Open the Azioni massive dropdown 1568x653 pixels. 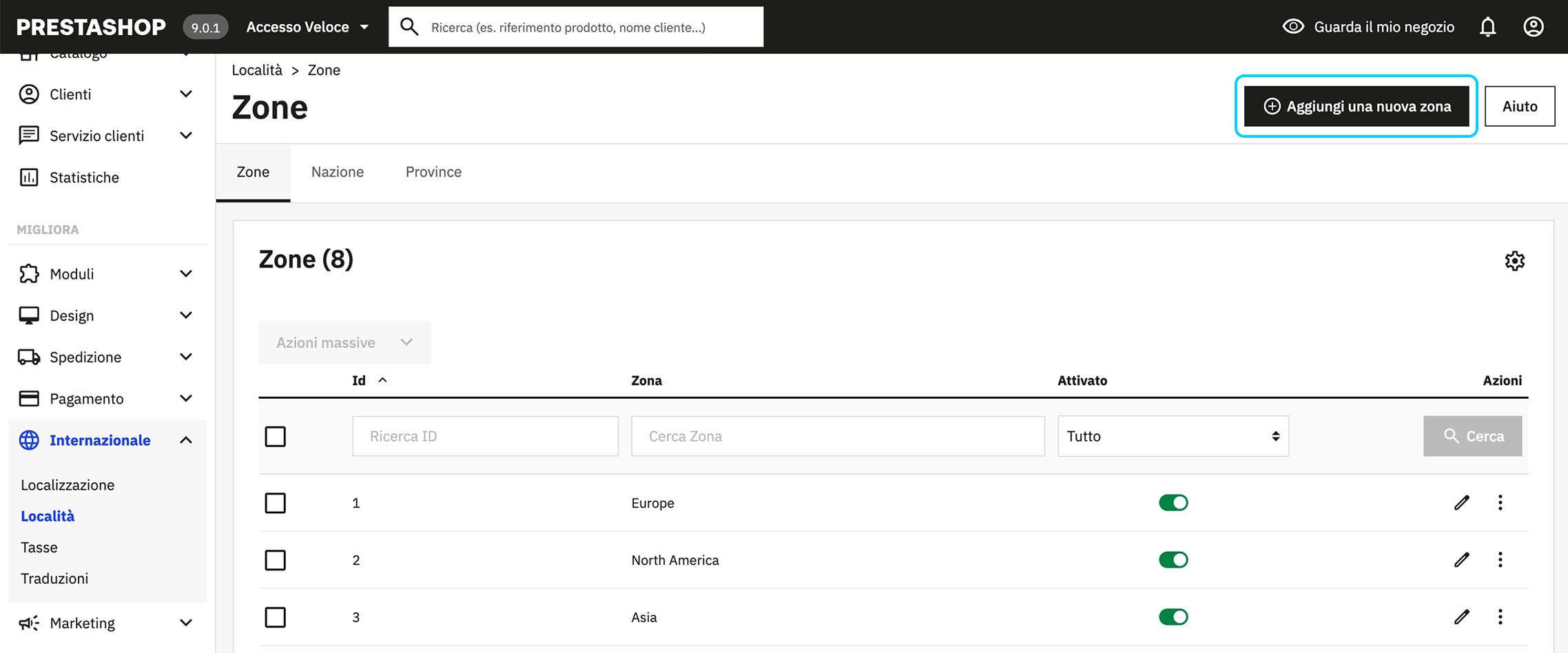pos(344,342)
